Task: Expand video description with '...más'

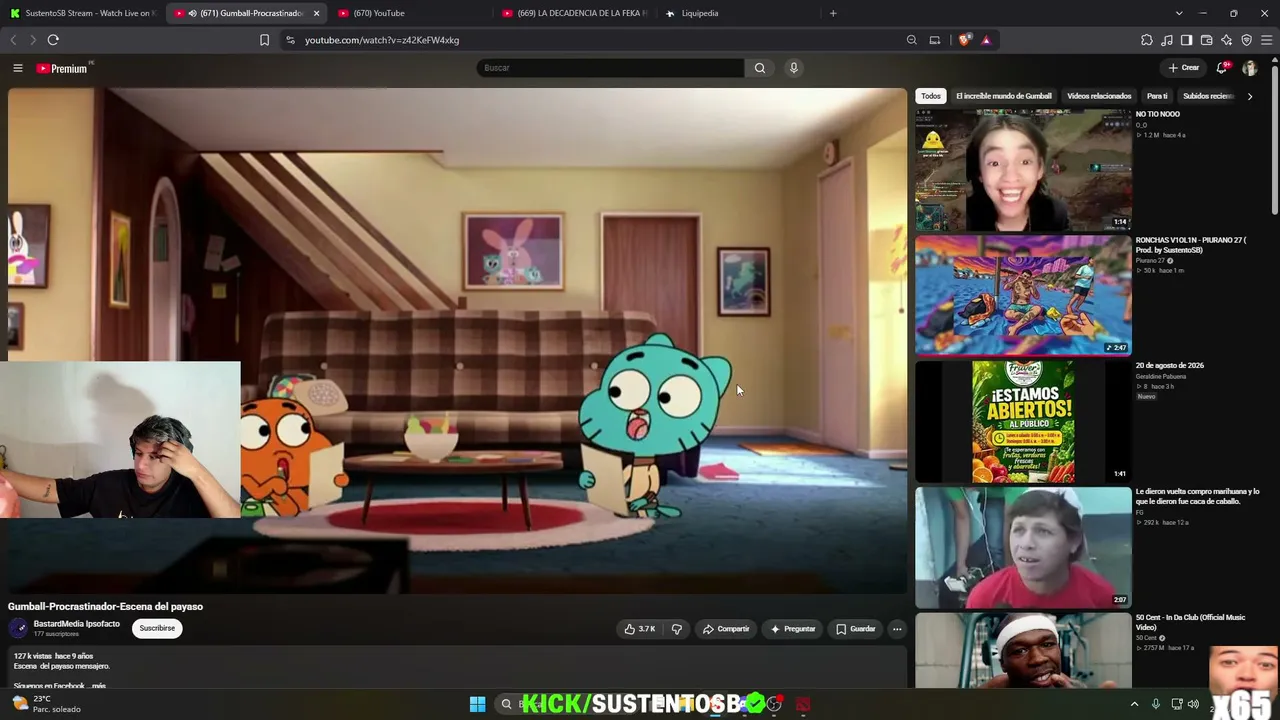Action: click(x=98, y=686)
